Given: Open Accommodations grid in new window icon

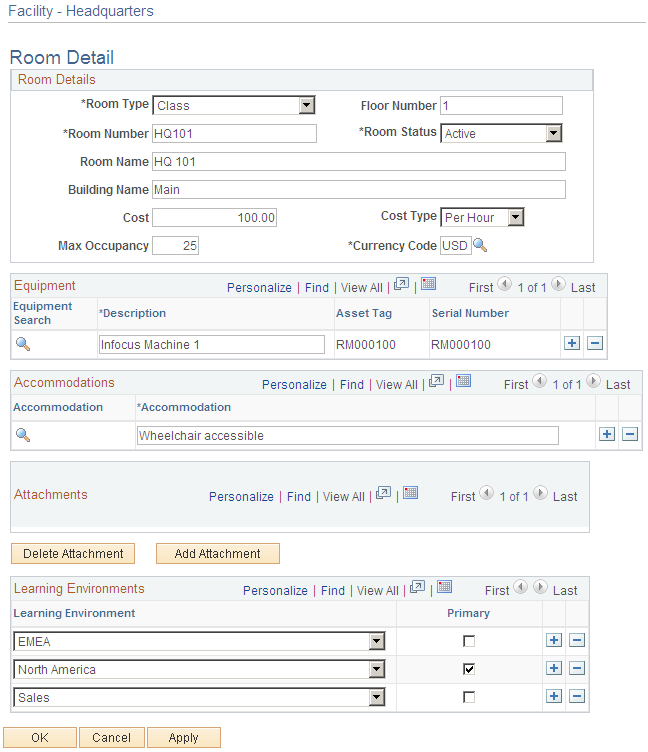Looking at the screenshot, I should click(436, 381).
